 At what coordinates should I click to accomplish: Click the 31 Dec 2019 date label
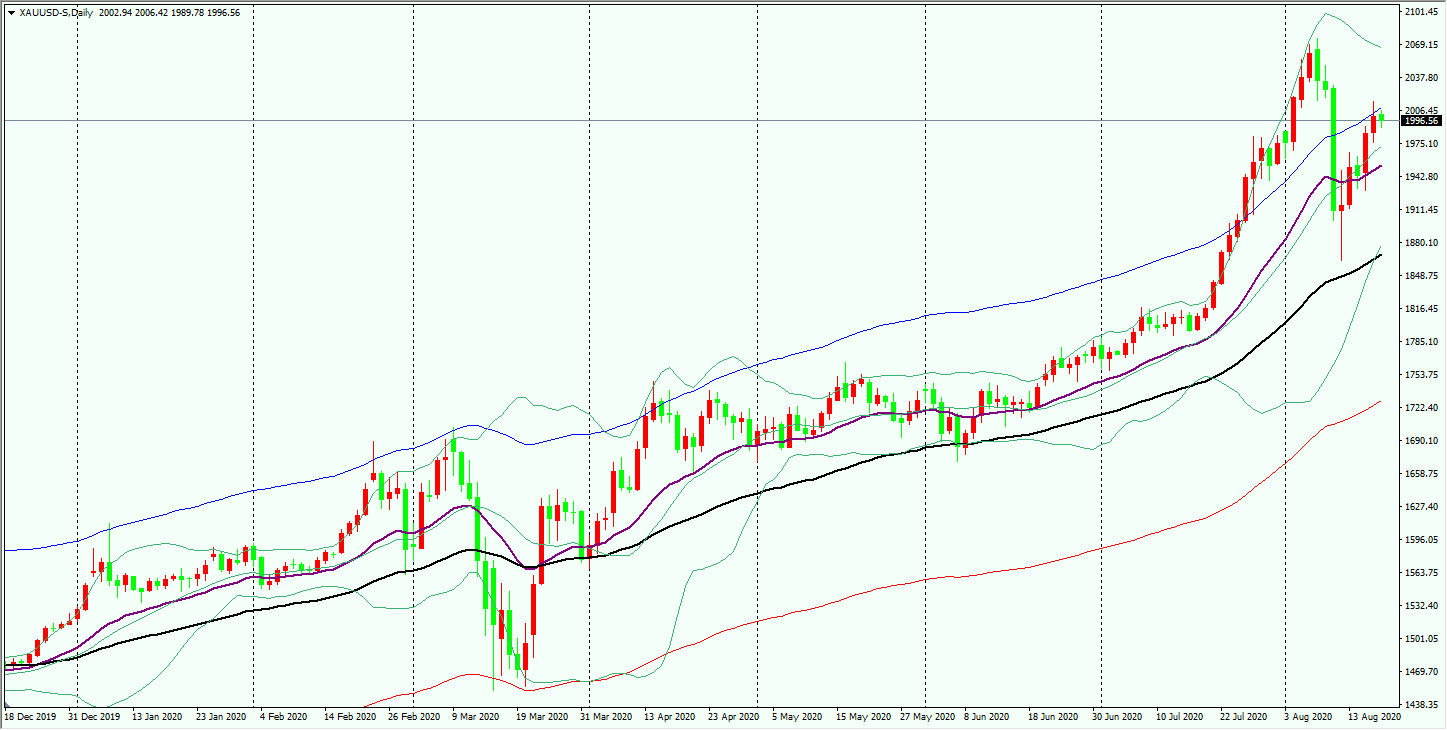(x=94, y=718)
